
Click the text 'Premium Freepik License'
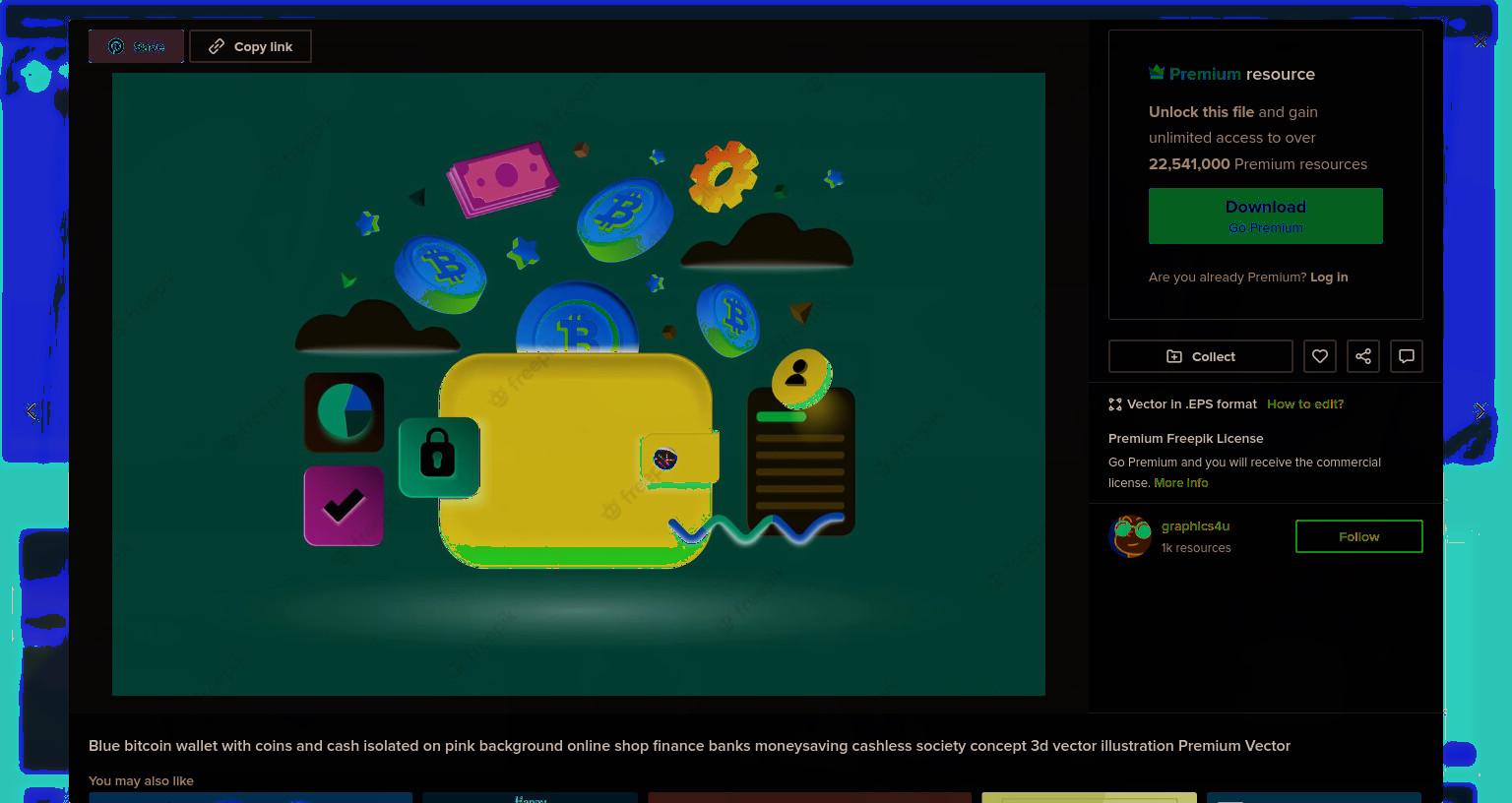coord(1185,439)
